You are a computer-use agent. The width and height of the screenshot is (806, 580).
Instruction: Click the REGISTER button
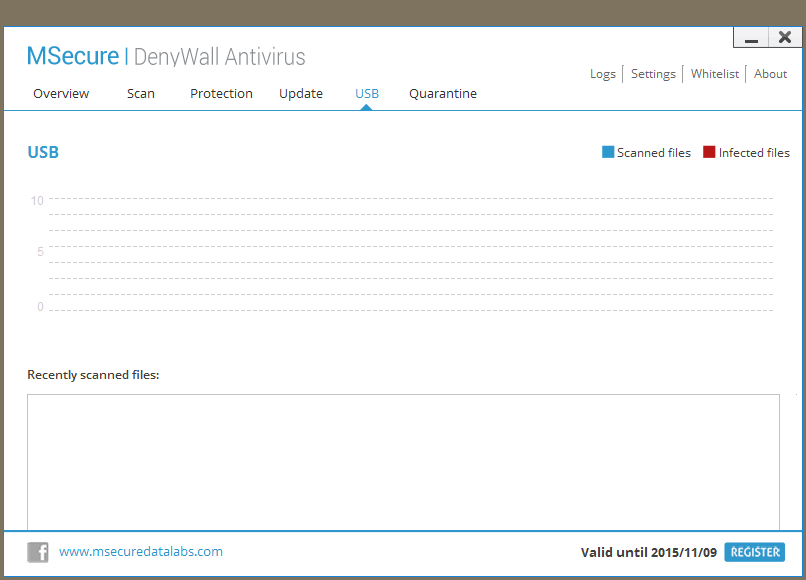tap(755, 552)
